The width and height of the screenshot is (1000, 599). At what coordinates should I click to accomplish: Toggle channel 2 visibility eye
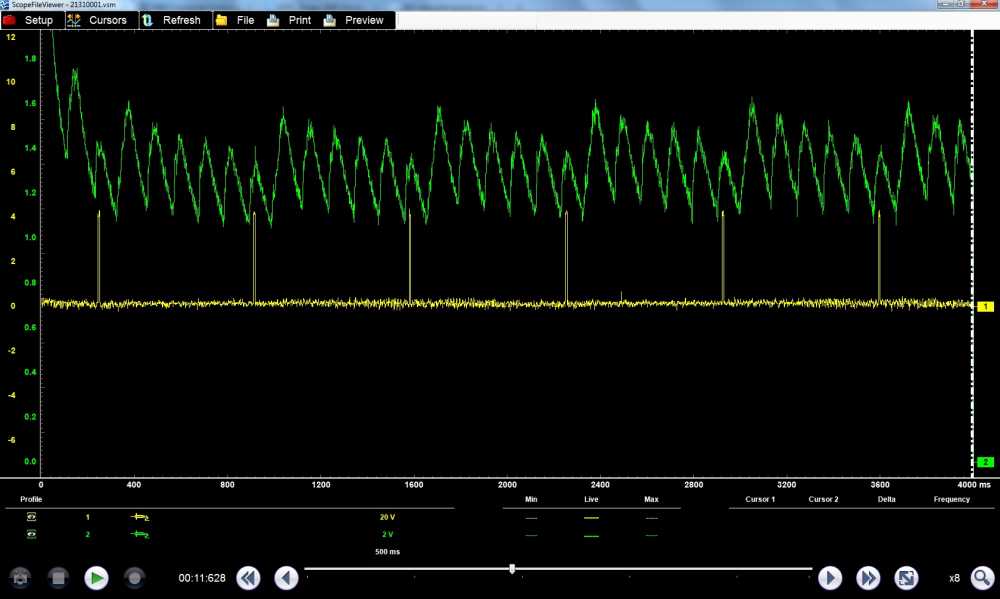(32, 535)
